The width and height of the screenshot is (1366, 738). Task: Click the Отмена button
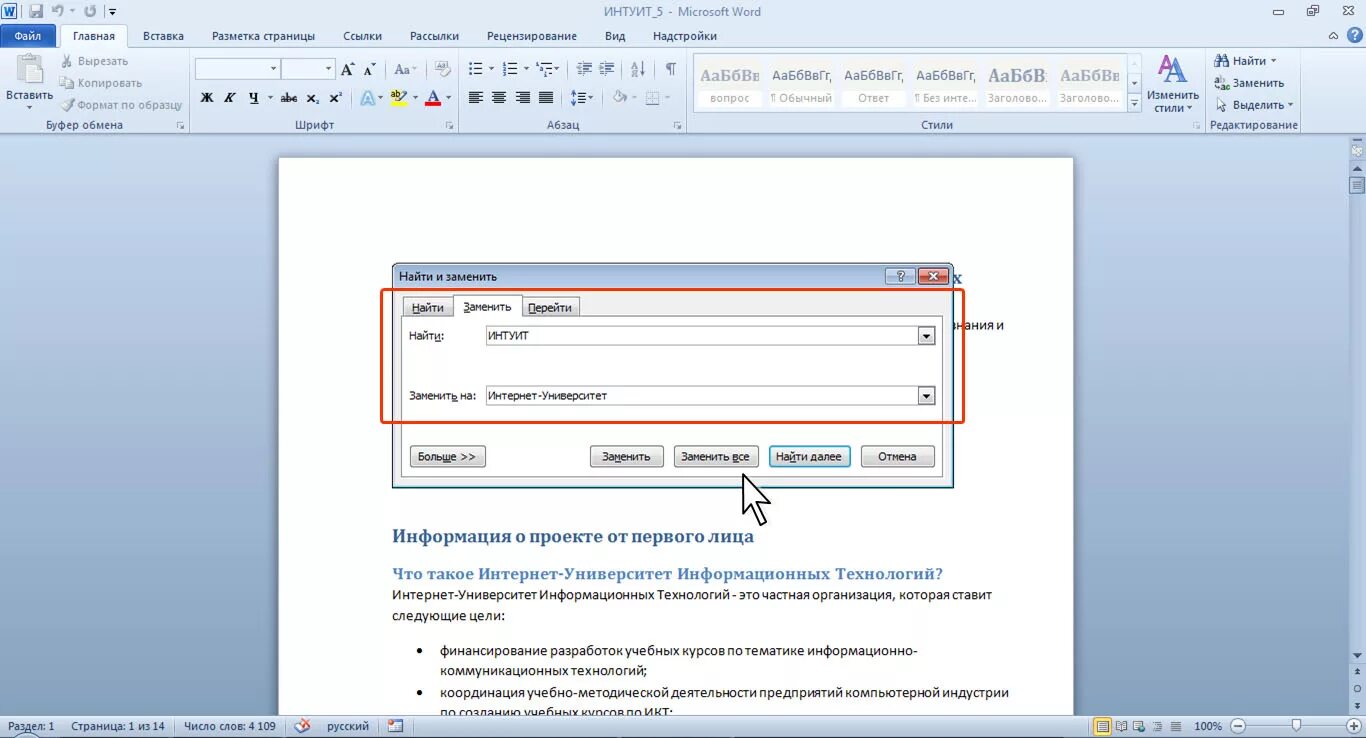897,456
